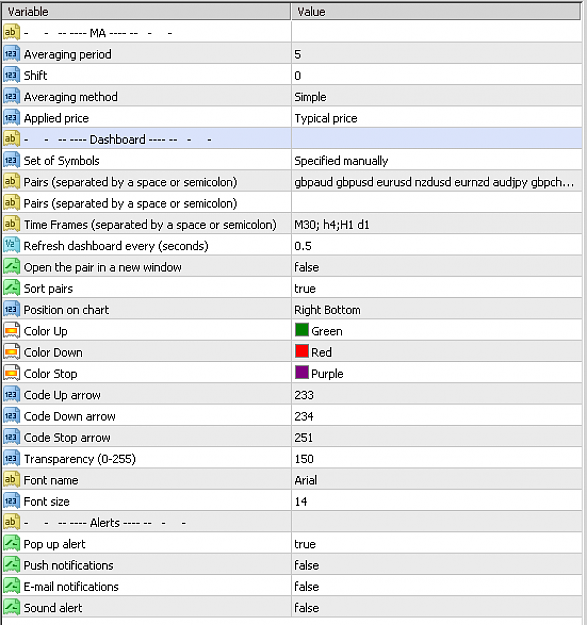Select the MA separator row label

click(98, 33)
